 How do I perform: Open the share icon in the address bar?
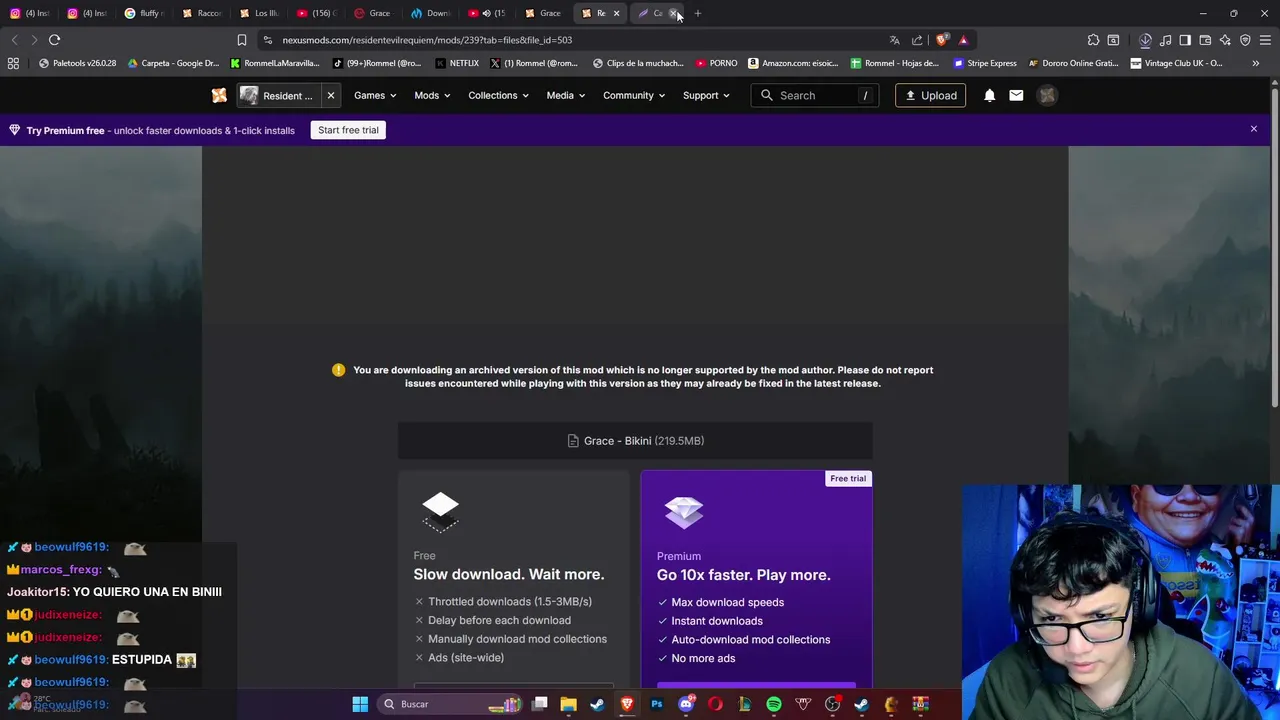pyautogui.click(x=917, y=40)
